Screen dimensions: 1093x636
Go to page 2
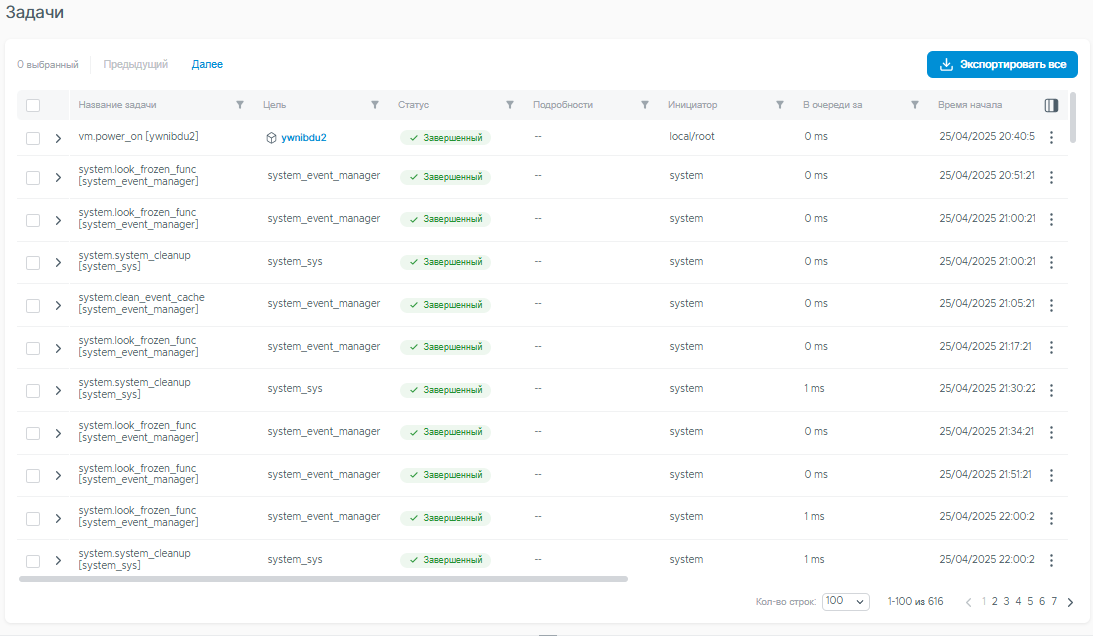995,601
